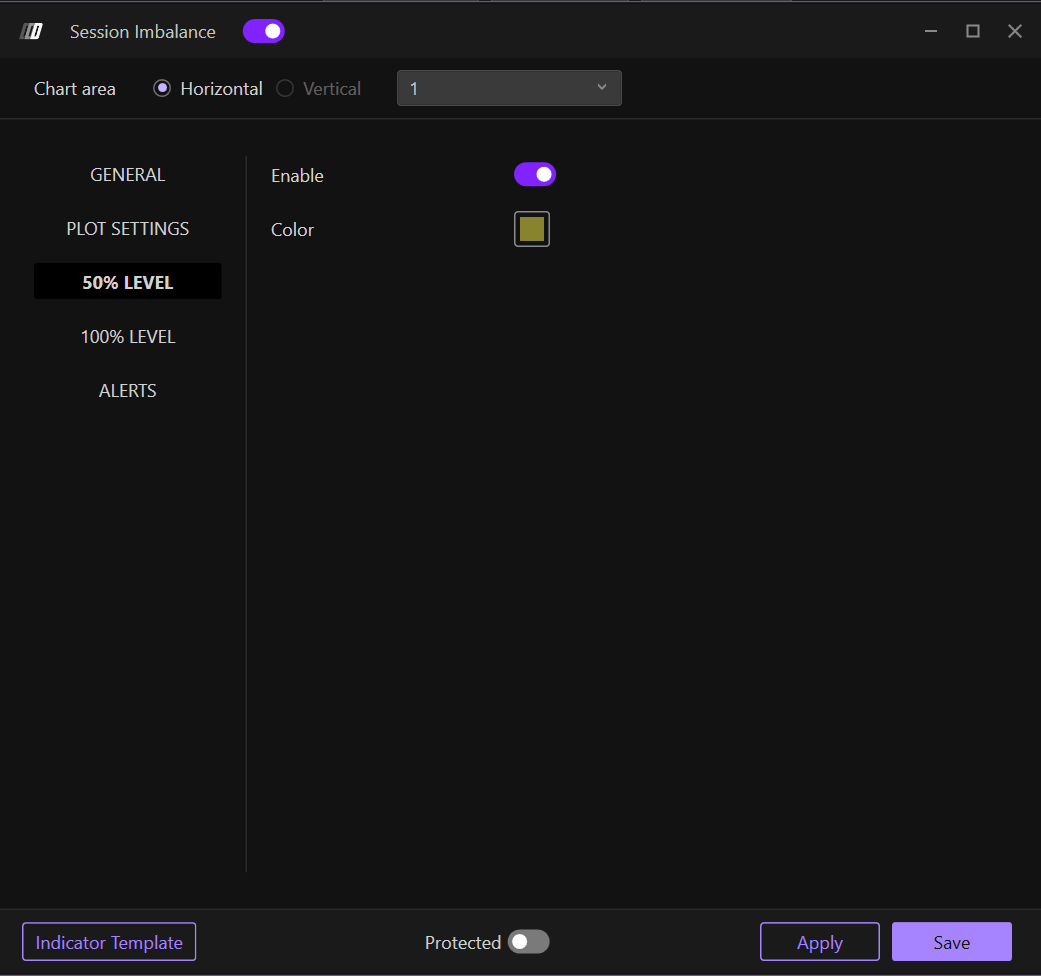Click the app logo icon in title bar
This screenshot has height=976, width=1041.
[31, 32]
